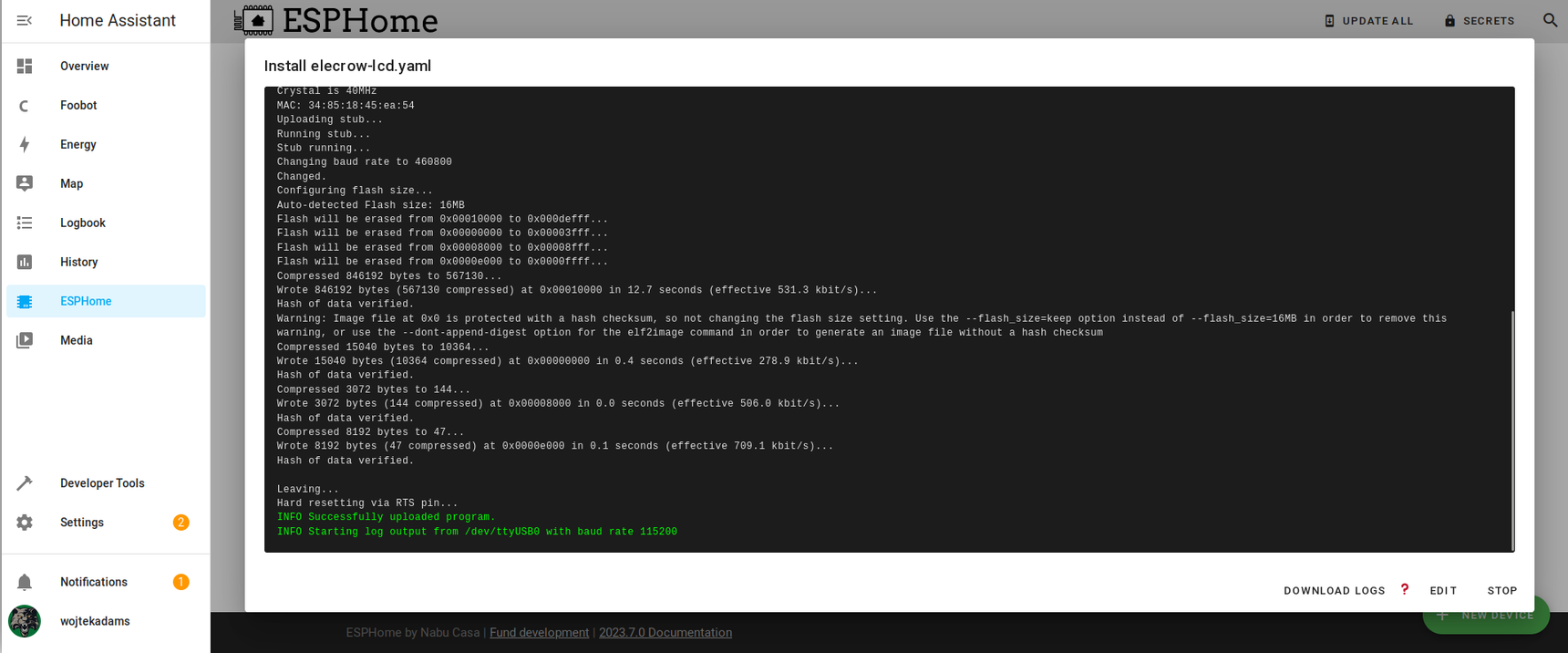This screenshot has width=1568, height=653.
Task: Click the UPDATE ALL button
Action: (x=1368, y=20)
